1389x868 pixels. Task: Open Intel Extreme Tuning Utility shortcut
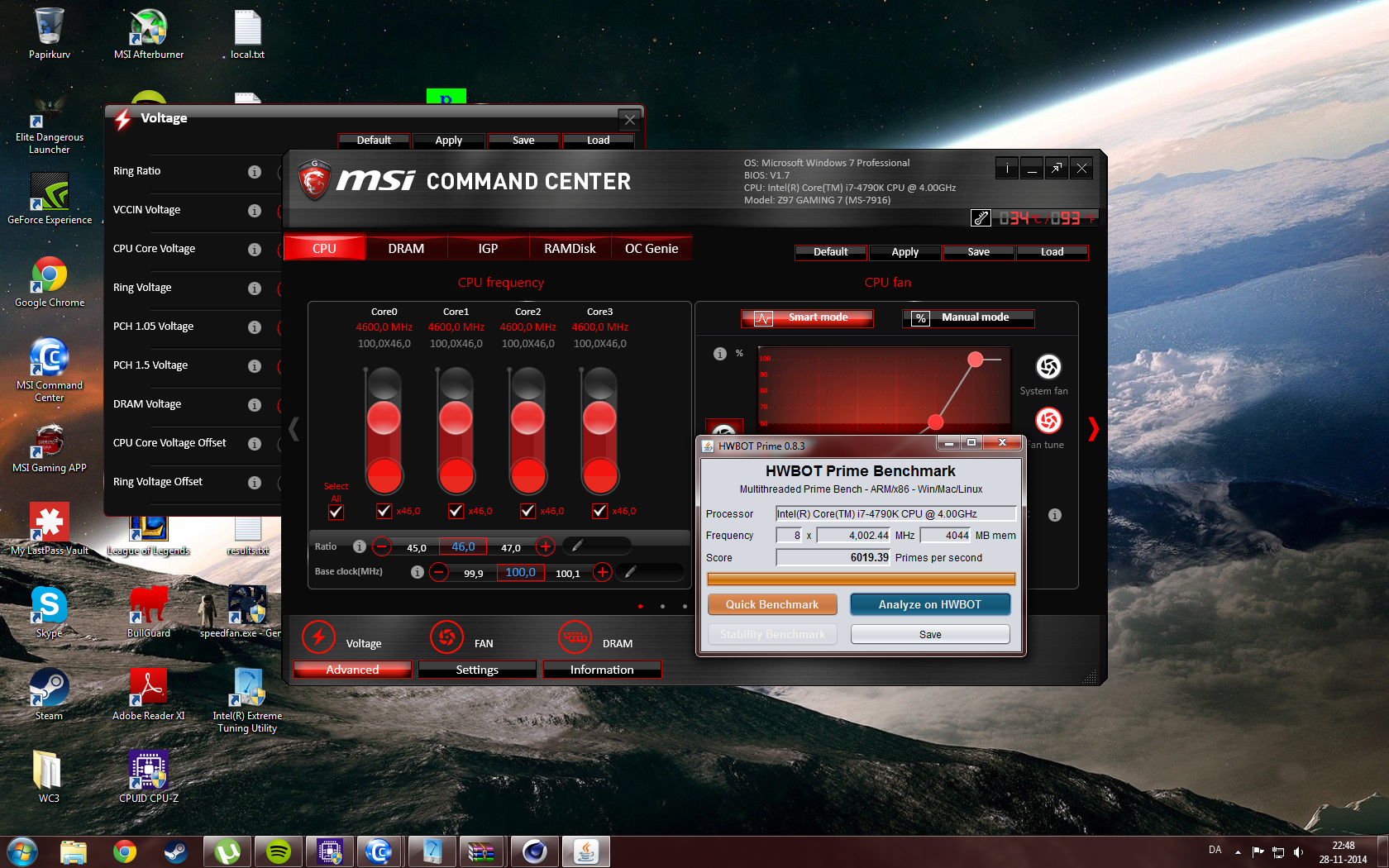247,701
